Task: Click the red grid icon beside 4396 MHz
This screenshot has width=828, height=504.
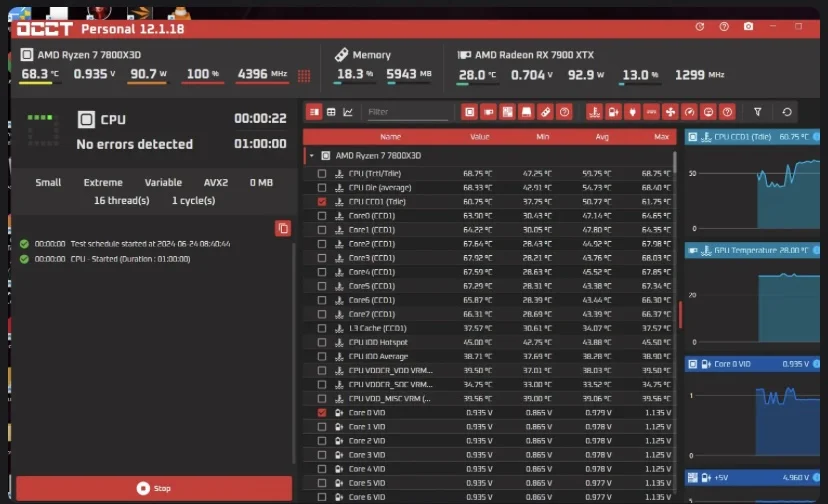Action: [x=304, y=76]
